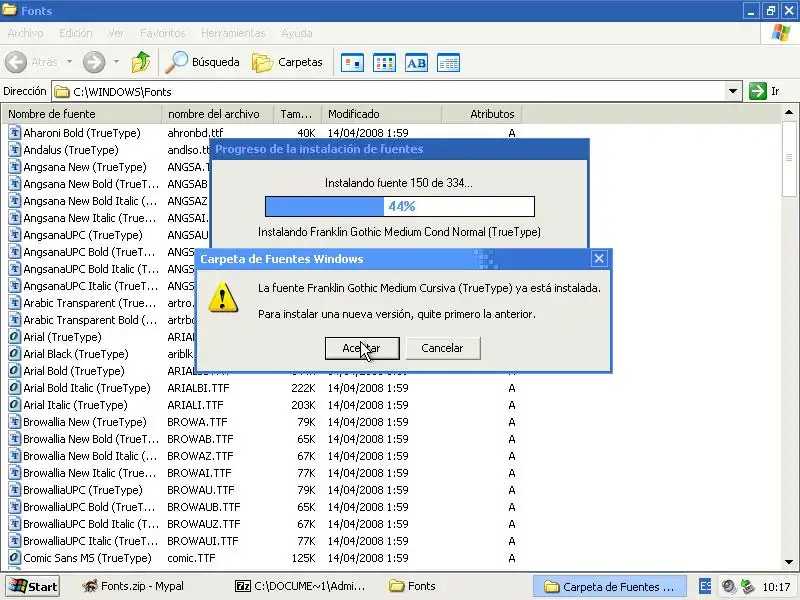Select the Arial Italic font icon
Image resolution: width=800 pixels, height=600 pixels.
click(x=15, y=405)
